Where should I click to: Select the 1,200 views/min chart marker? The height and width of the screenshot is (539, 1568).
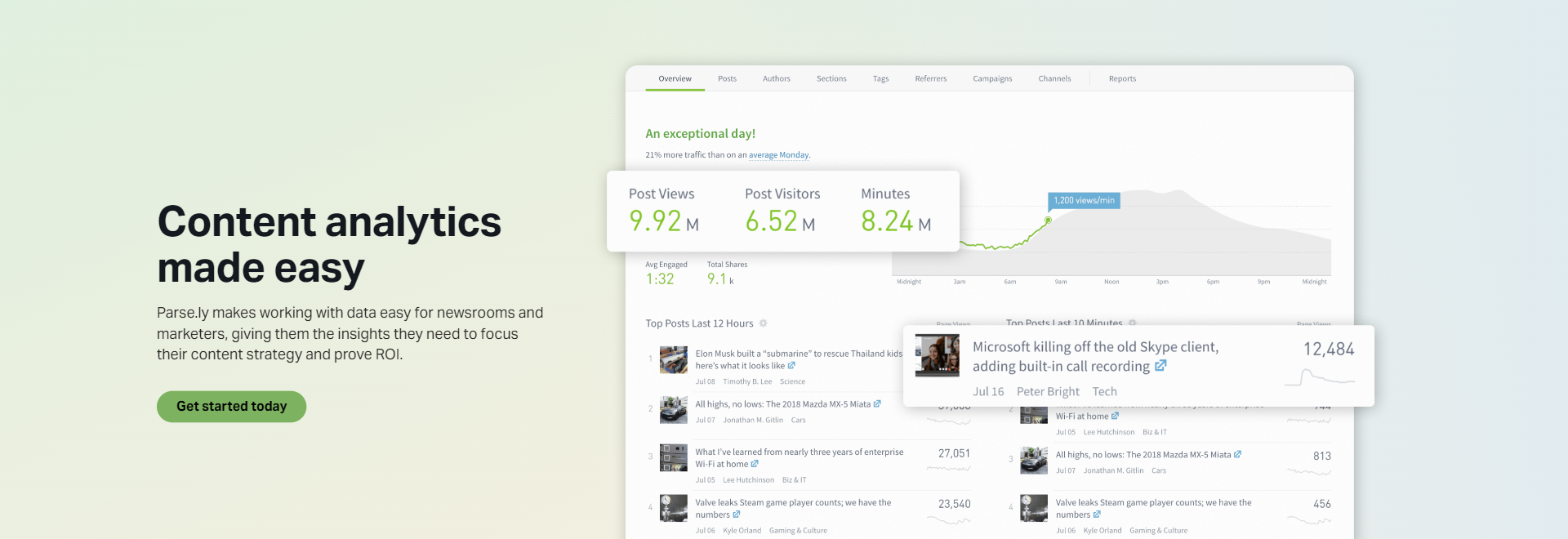coord(1084,200)
